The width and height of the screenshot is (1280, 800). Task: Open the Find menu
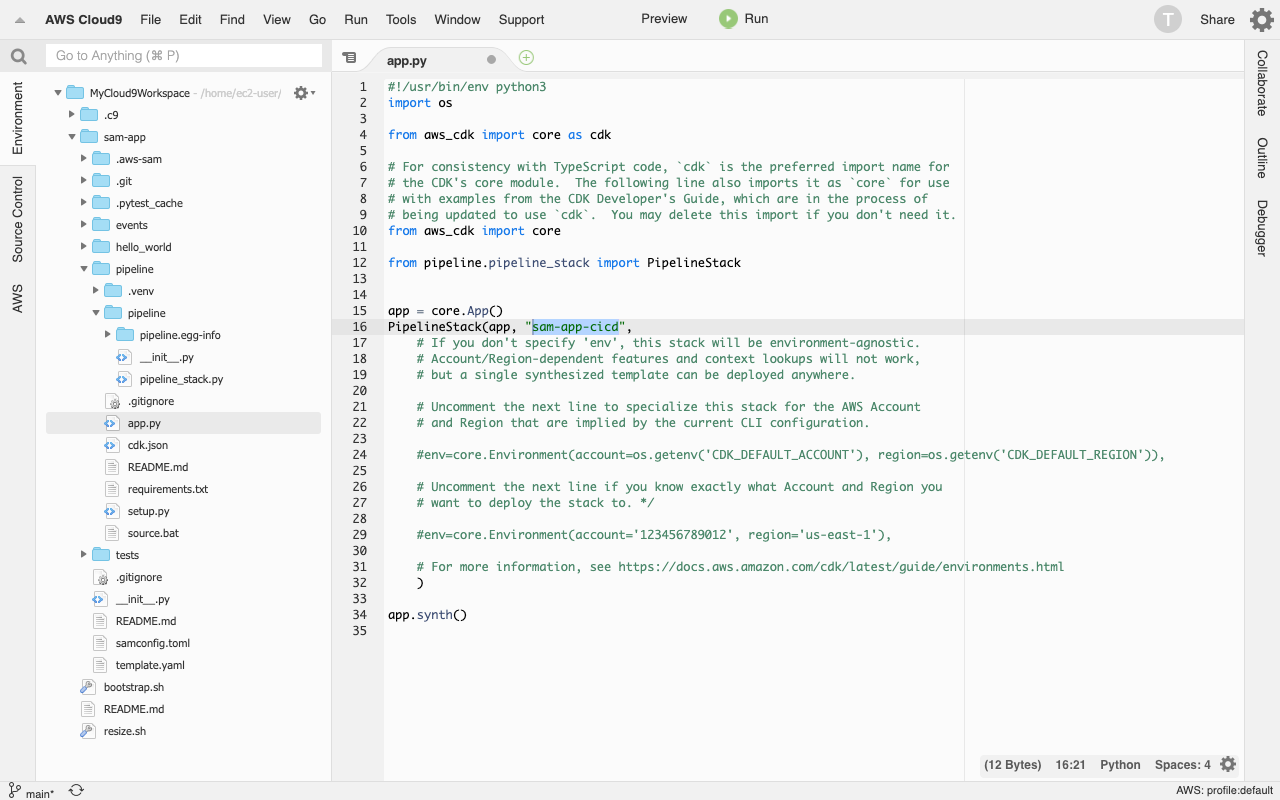(232, 19)
